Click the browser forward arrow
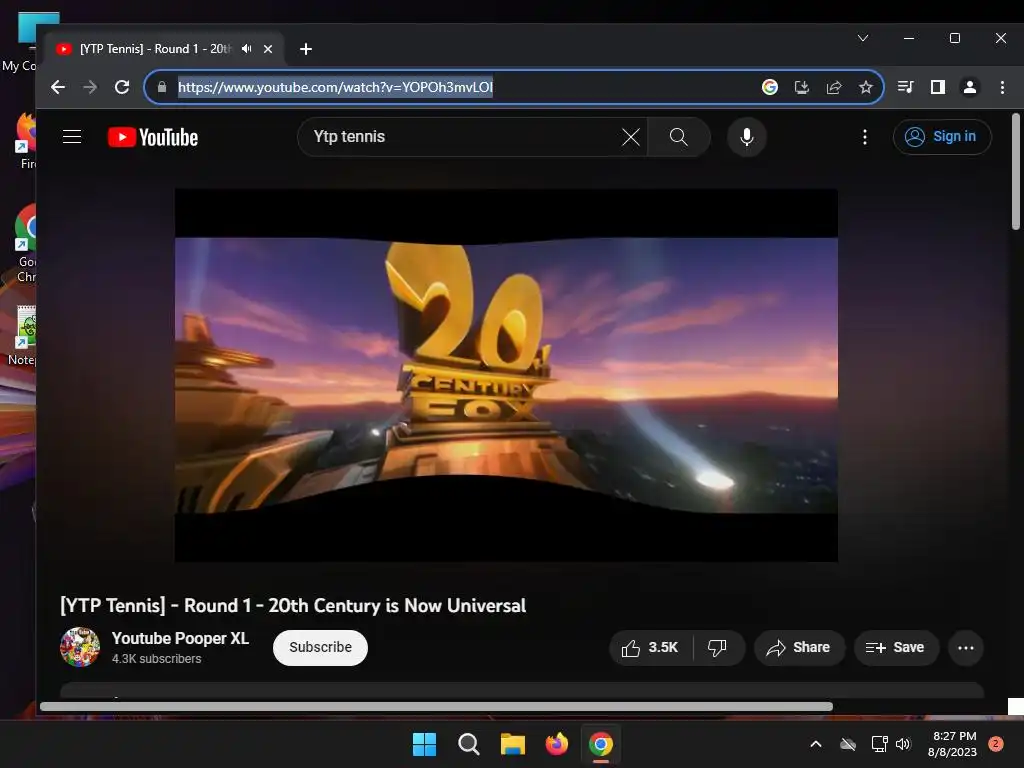Viewport: 1024px width, 768px height. tap(89, 87)
